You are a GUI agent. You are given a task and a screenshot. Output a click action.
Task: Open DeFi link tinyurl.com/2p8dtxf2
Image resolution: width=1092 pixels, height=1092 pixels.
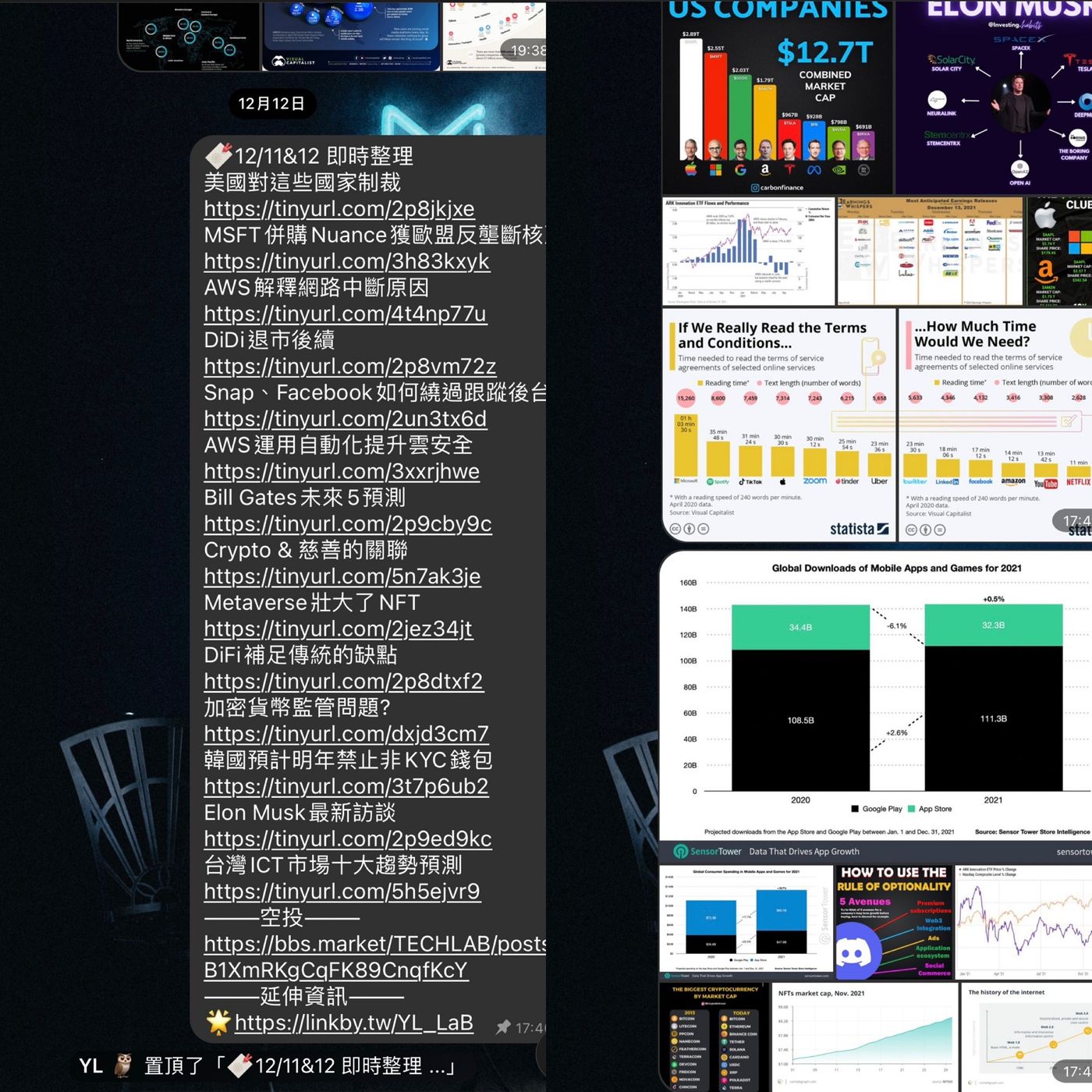tap(343, 681)
